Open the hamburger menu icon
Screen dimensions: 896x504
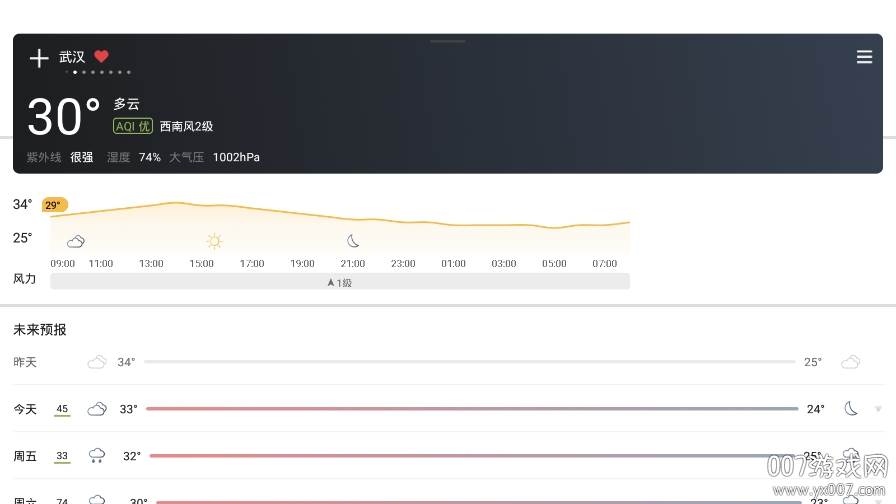(864, 57)
